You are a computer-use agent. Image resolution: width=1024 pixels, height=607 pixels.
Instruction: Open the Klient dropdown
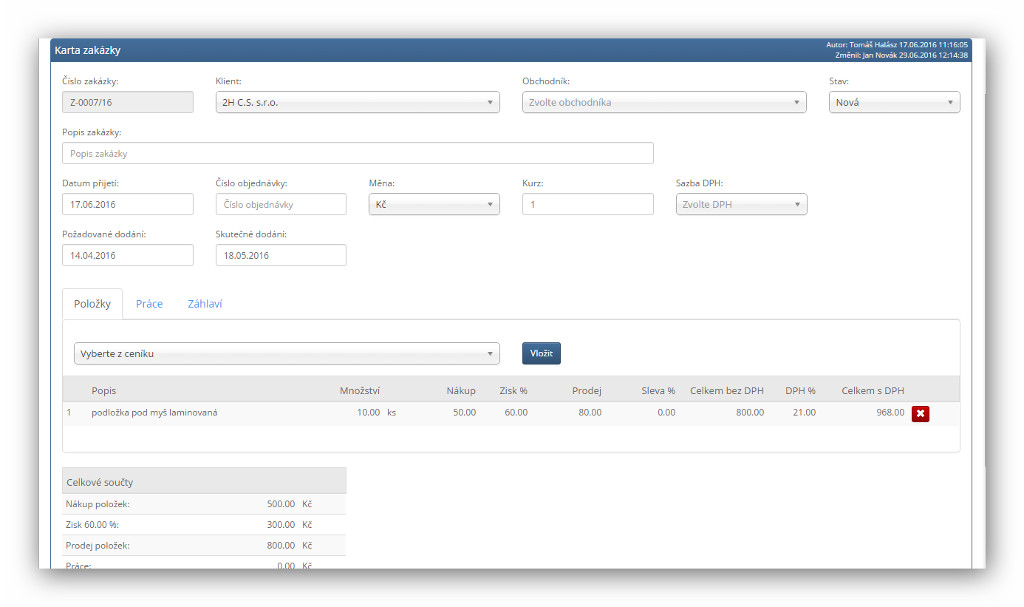coord(357,102)
